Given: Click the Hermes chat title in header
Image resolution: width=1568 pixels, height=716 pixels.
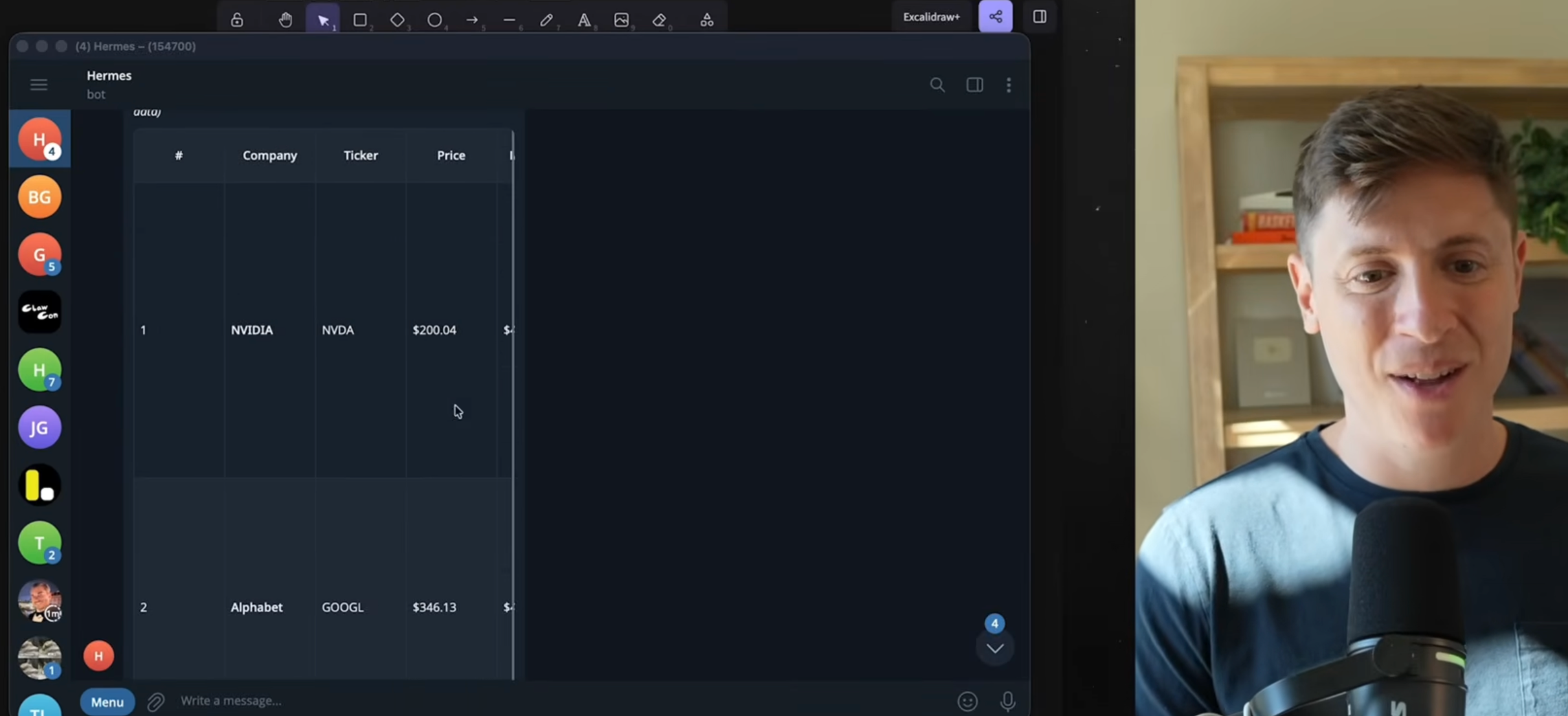Looking at the screenshot, I should [x=109, y=76].
